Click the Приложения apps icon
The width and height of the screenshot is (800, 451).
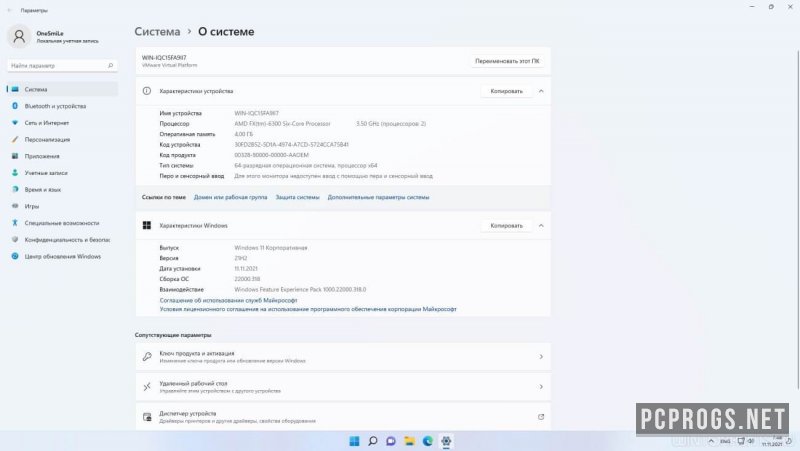click(15, 156)
